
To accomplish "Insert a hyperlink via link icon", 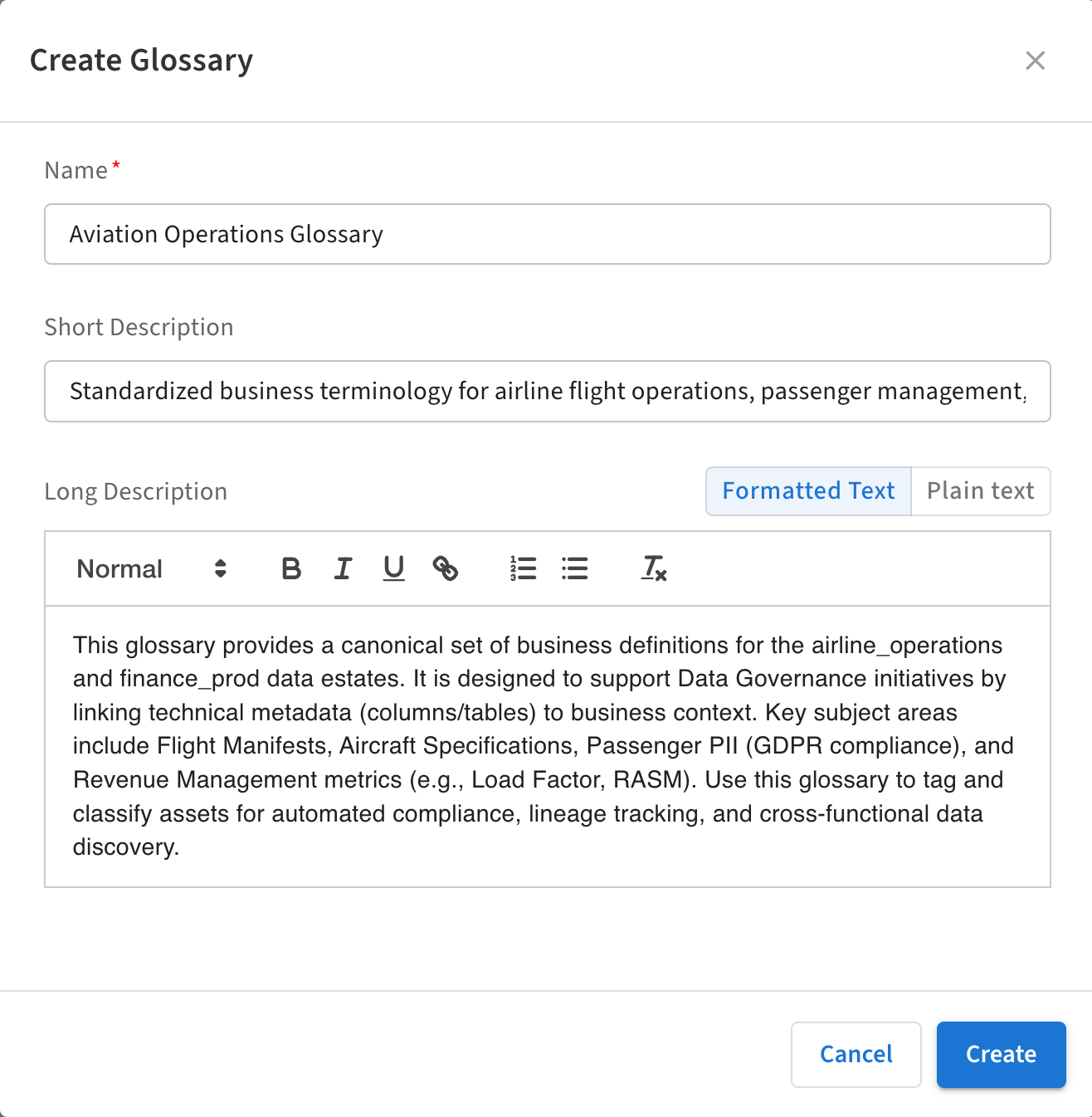I will 446,568.
